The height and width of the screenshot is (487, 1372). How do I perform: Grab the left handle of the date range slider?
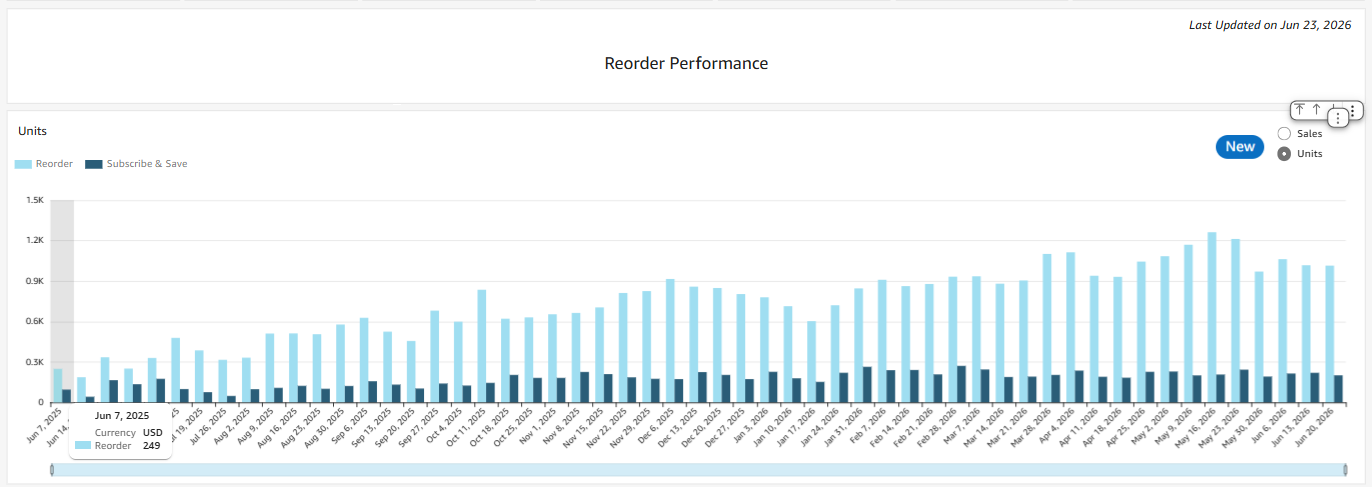[51, 470]
